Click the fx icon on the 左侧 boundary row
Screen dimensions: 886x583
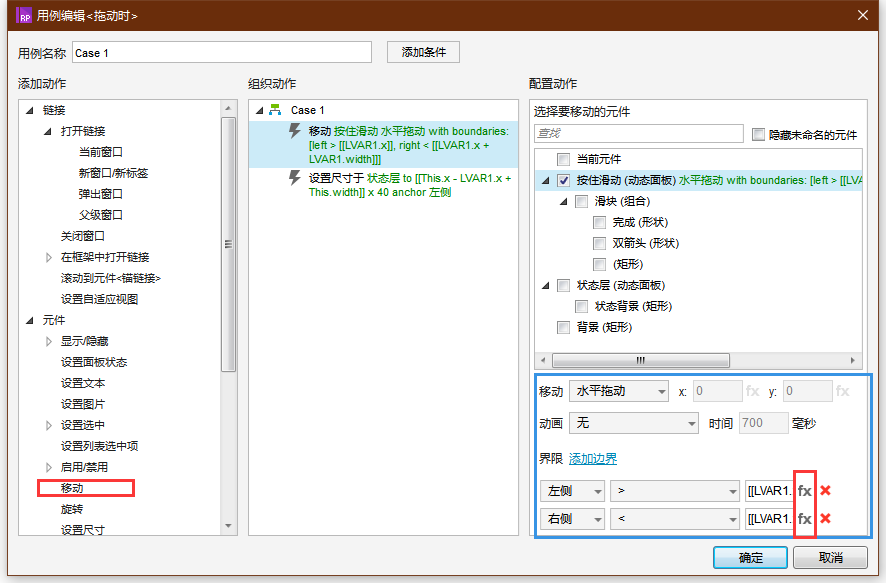click(805, 491)
